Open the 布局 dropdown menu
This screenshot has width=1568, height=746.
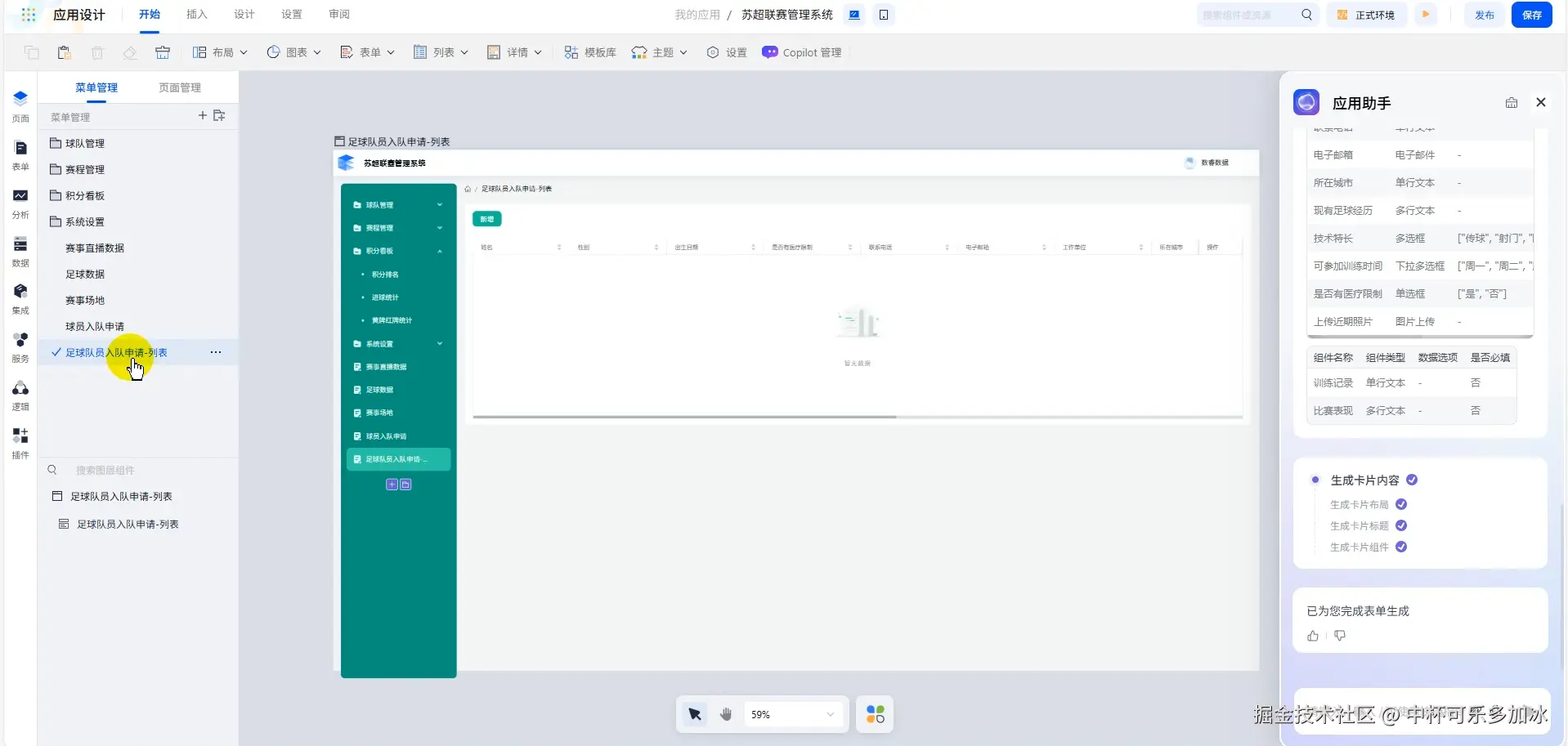[220, 53]
